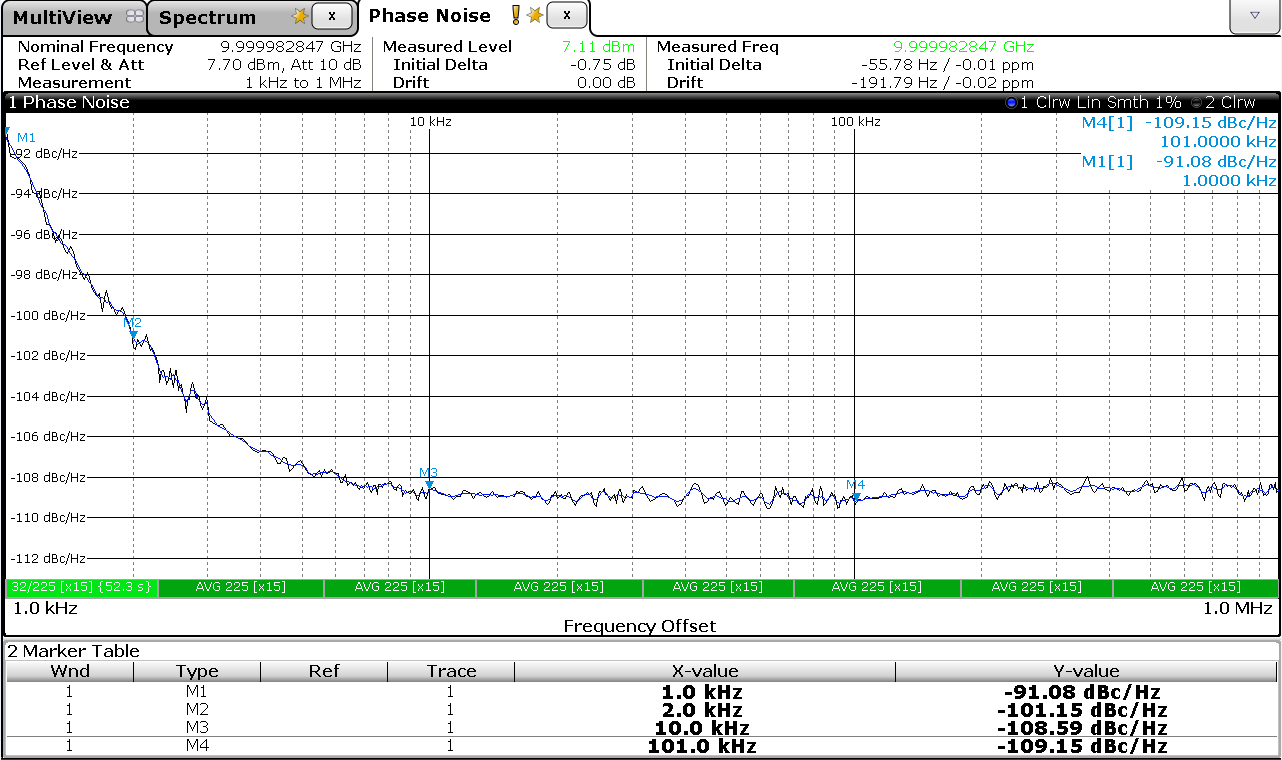Click the MultiView grid icon
Screen dimensions: 1282x760
134,17
